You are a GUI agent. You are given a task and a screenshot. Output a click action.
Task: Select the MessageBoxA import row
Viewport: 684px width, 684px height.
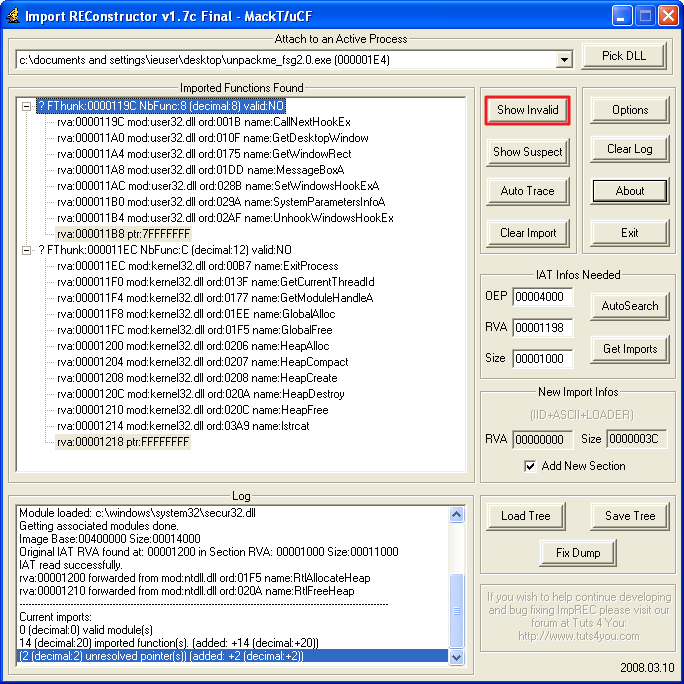click(200, 170)
